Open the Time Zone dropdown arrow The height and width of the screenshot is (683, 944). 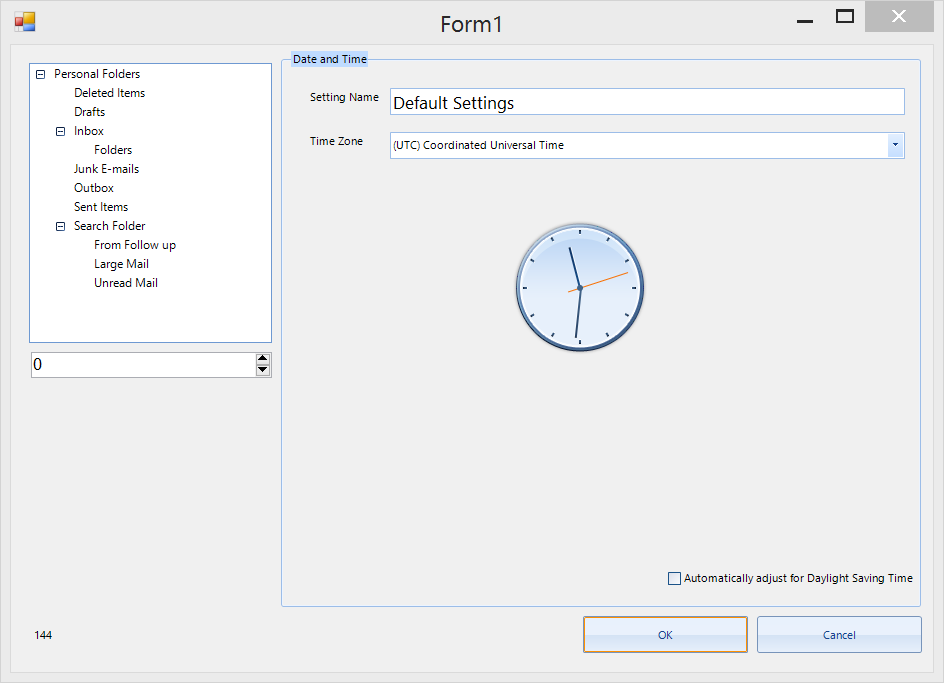coord(895,145)
